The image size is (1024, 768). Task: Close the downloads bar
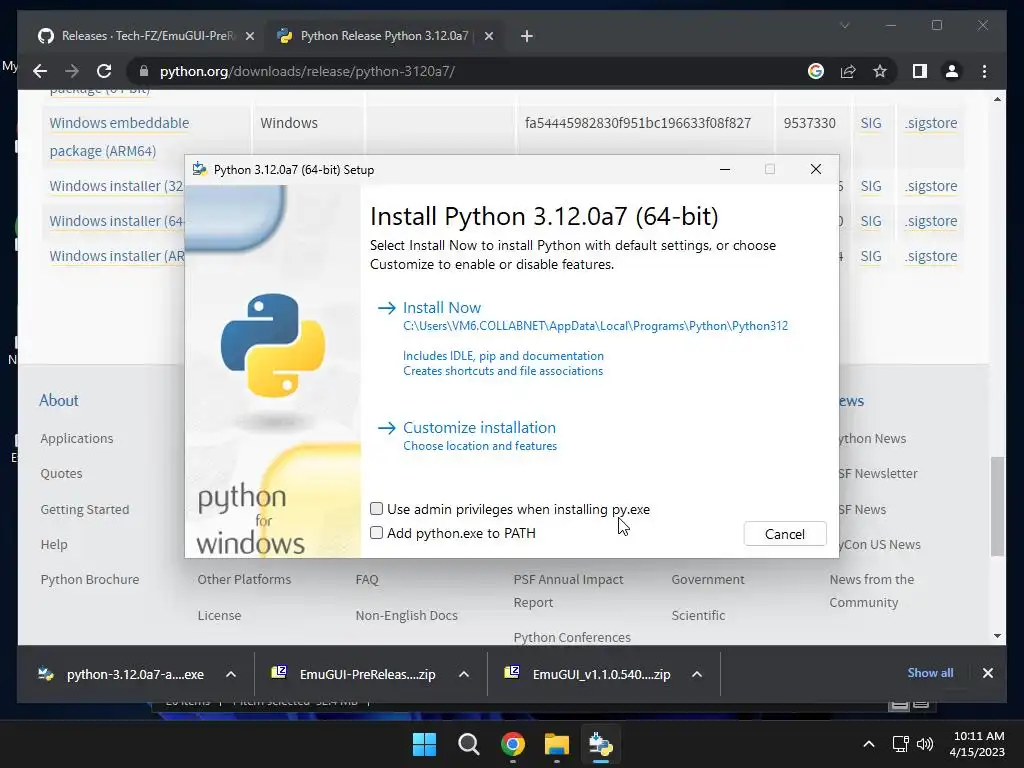987,673
